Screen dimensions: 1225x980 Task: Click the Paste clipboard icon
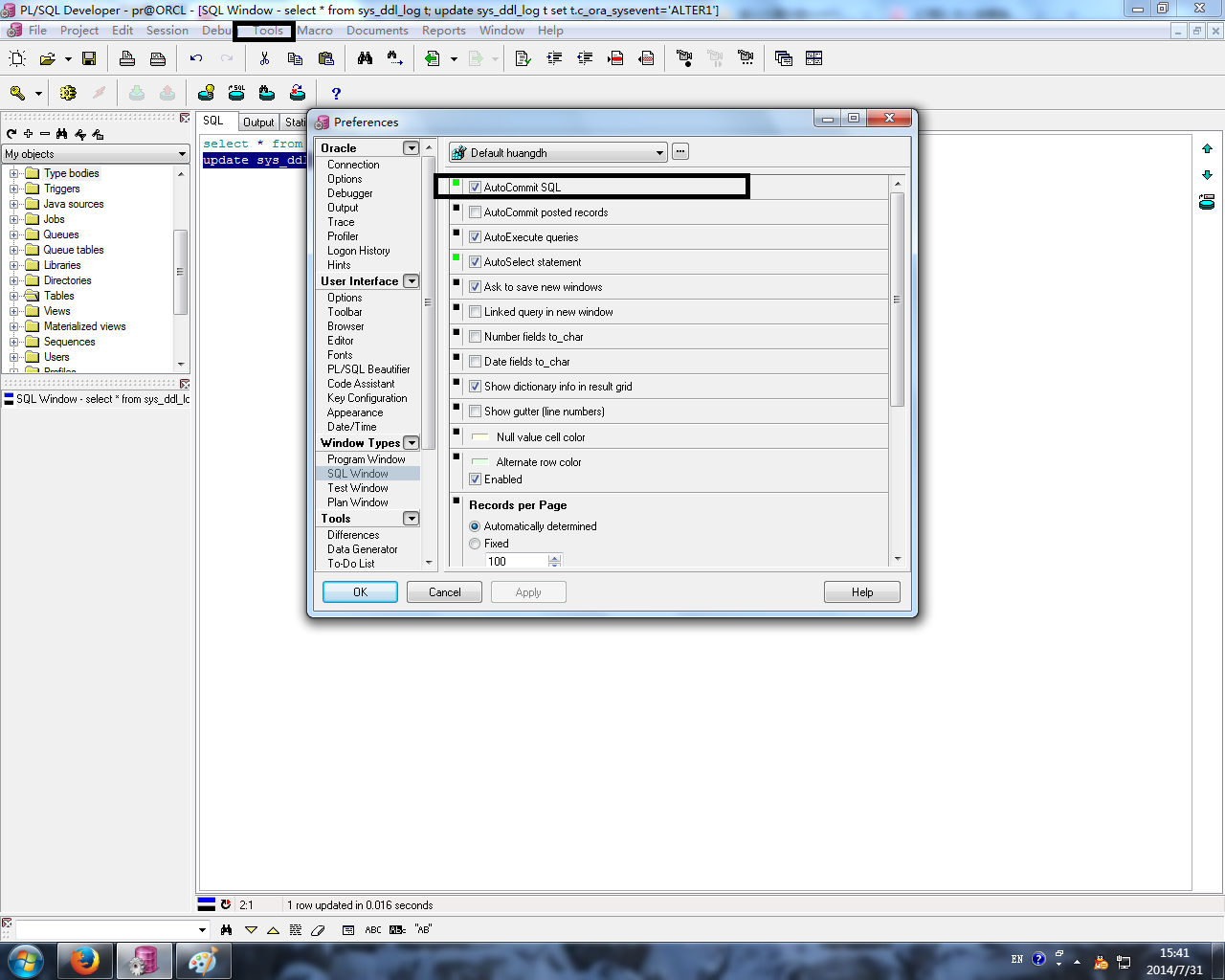325,58
